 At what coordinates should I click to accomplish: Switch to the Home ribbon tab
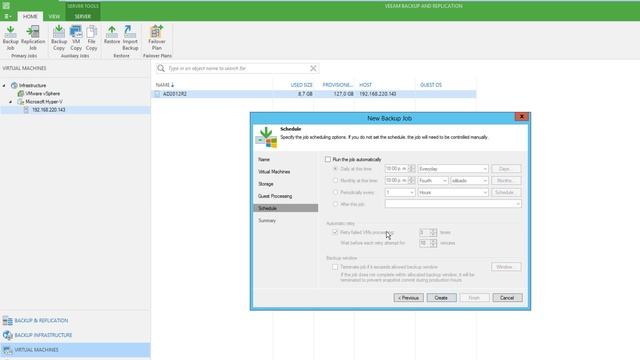point(30,16)
